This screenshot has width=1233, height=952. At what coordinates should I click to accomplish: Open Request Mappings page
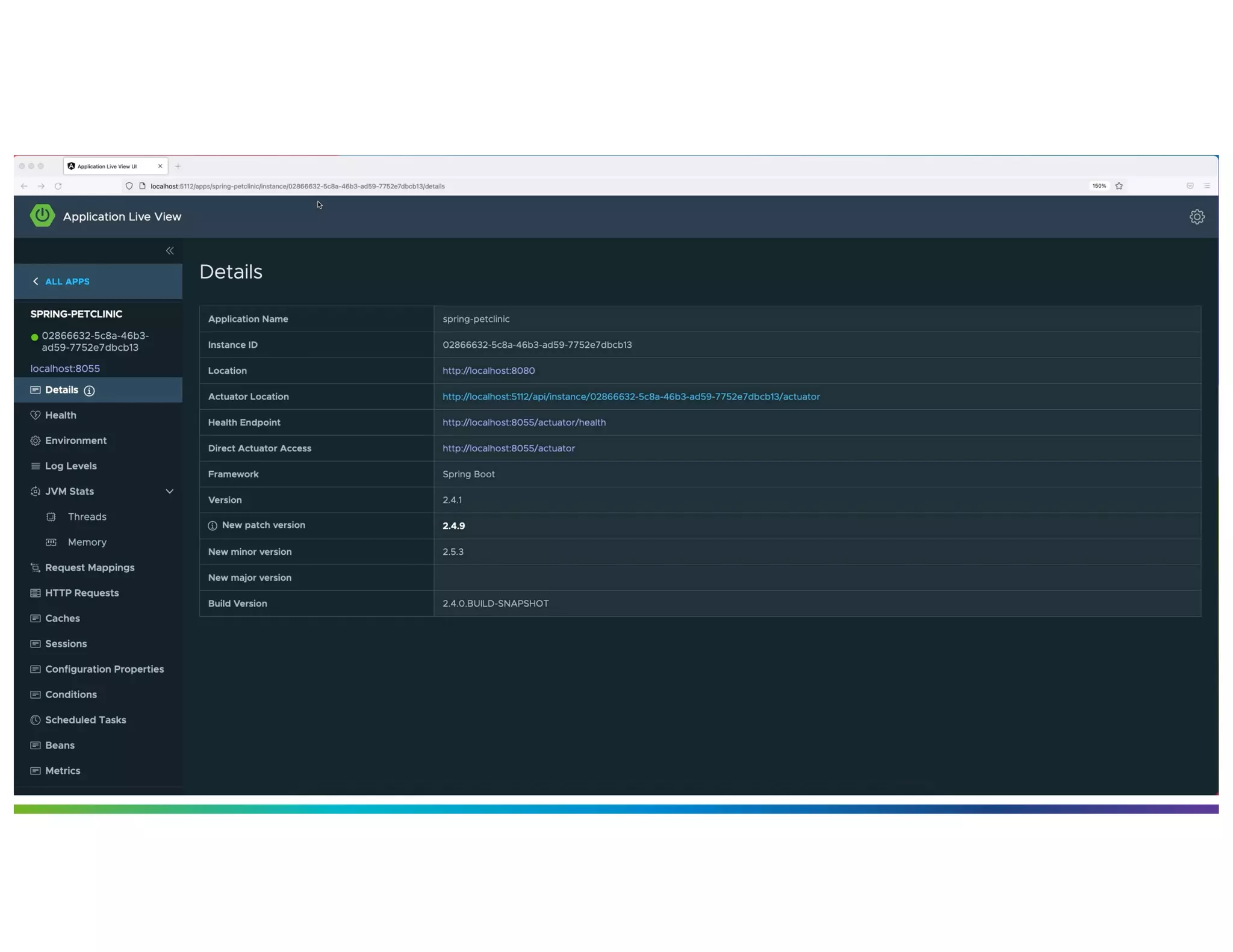point(90,567)
